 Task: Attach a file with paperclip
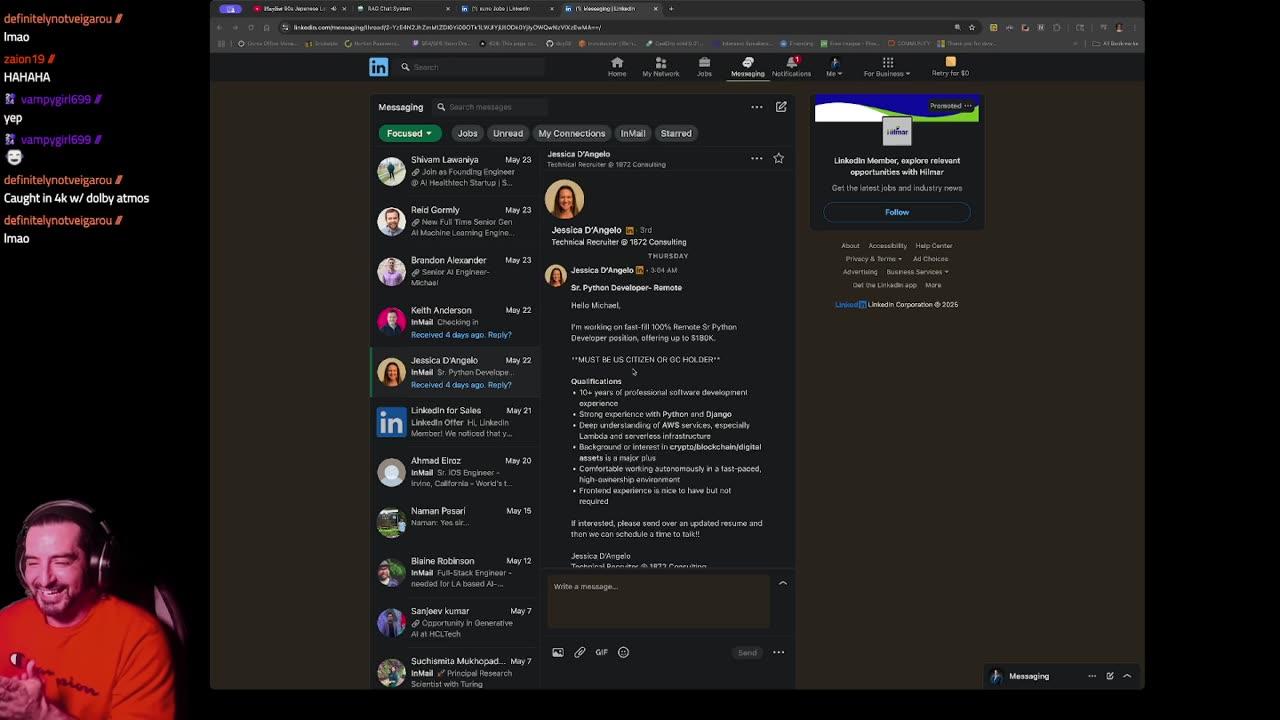[x=580, y=652]
